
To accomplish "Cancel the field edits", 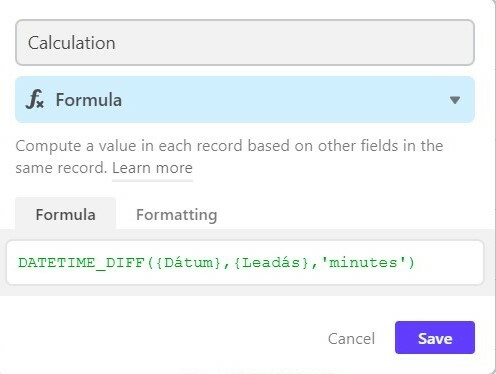I will 351,338.
